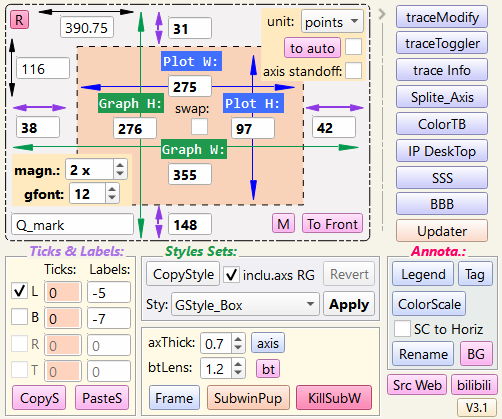The image size is (502, 419).
Task: Click the CopyStyle button
Action: tap(183, 274)
